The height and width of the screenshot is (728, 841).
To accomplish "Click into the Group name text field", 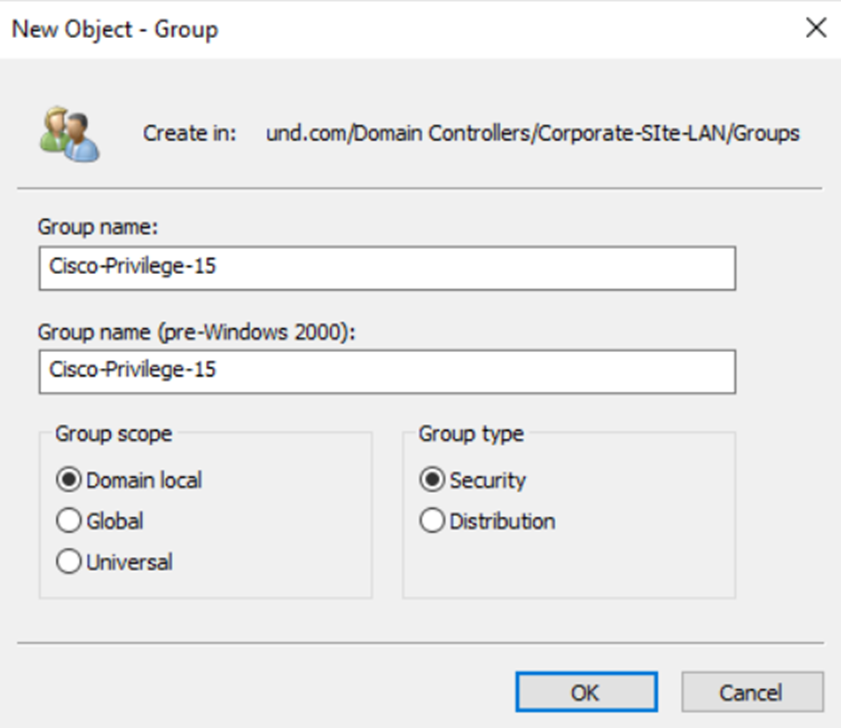I will tap(387, 268).
